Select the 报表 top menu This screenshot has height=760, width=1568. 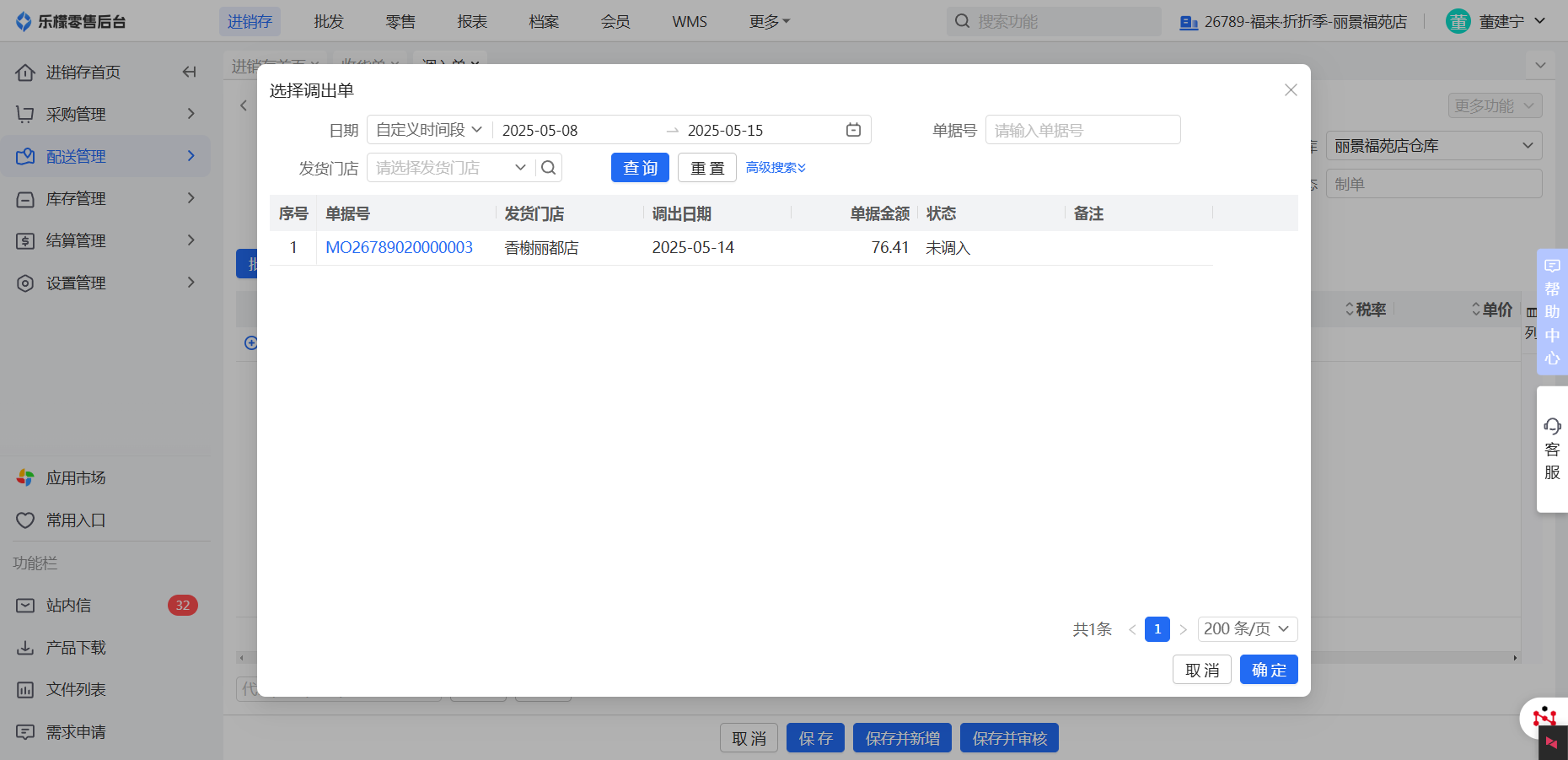click(472, 21)
